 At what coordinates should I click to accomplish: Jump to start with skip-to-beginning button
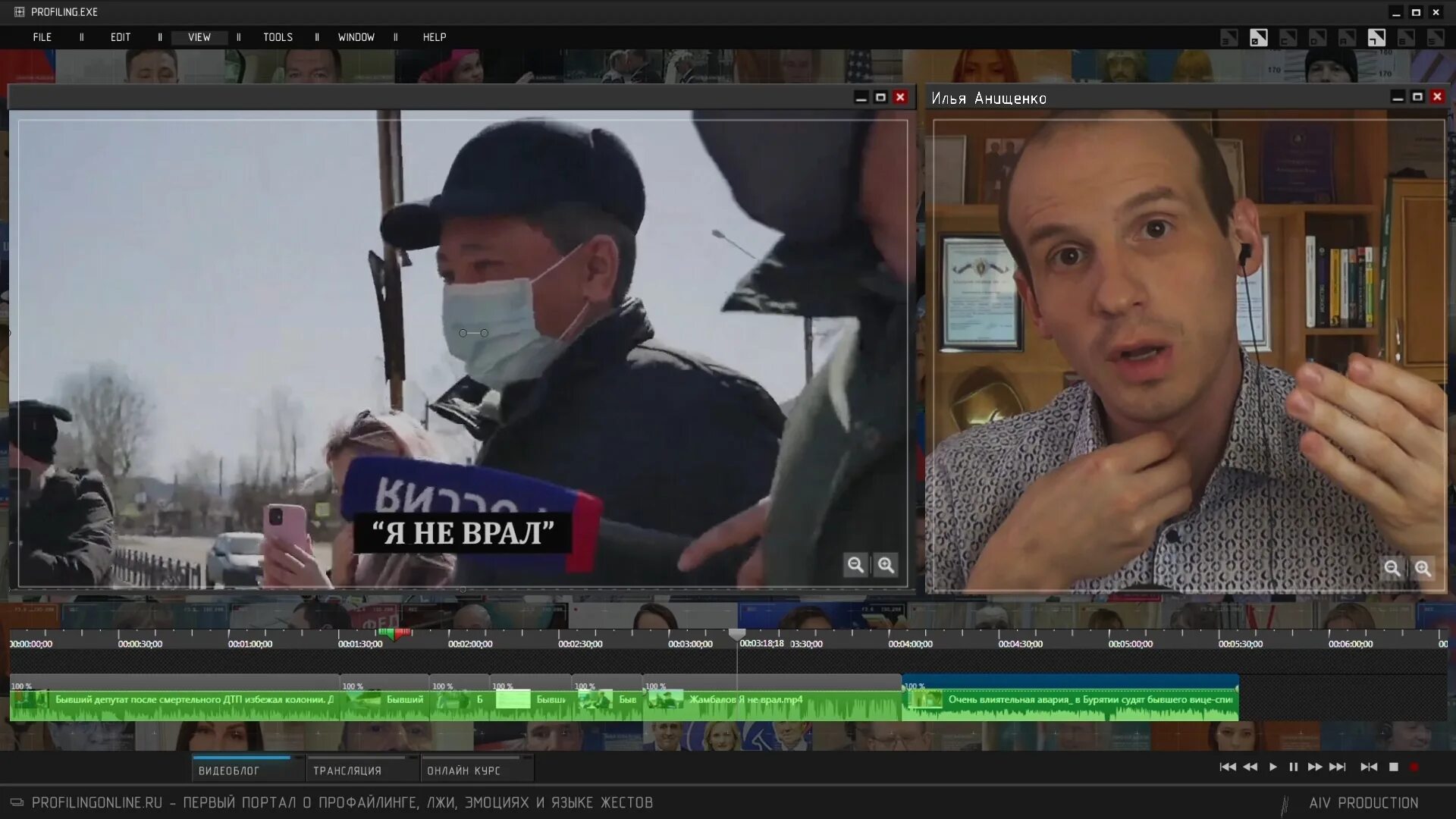click(x=1228, y=767)
